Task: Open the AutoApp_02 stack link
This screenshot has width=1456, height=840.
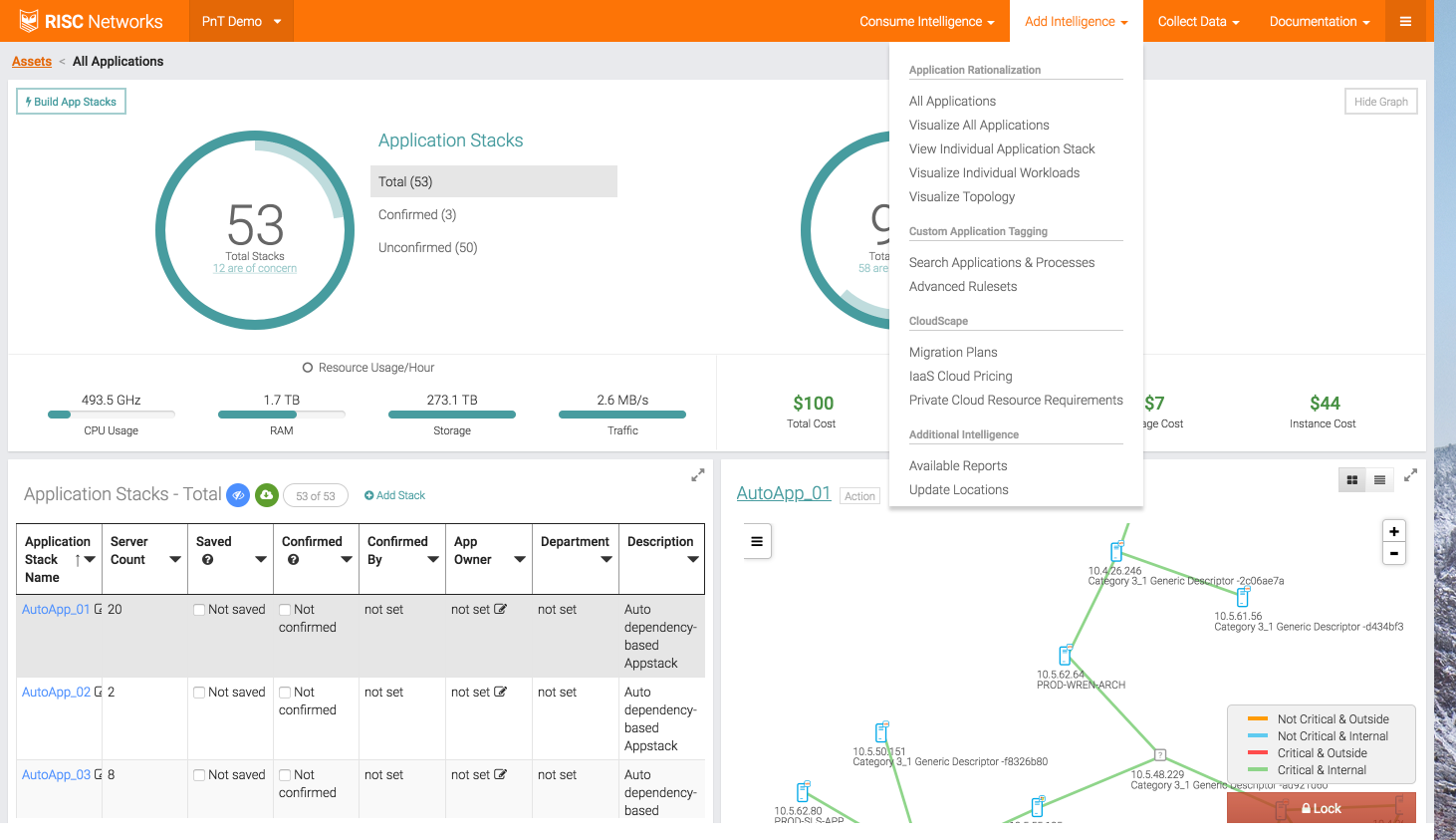Action: tap(56, 692)
